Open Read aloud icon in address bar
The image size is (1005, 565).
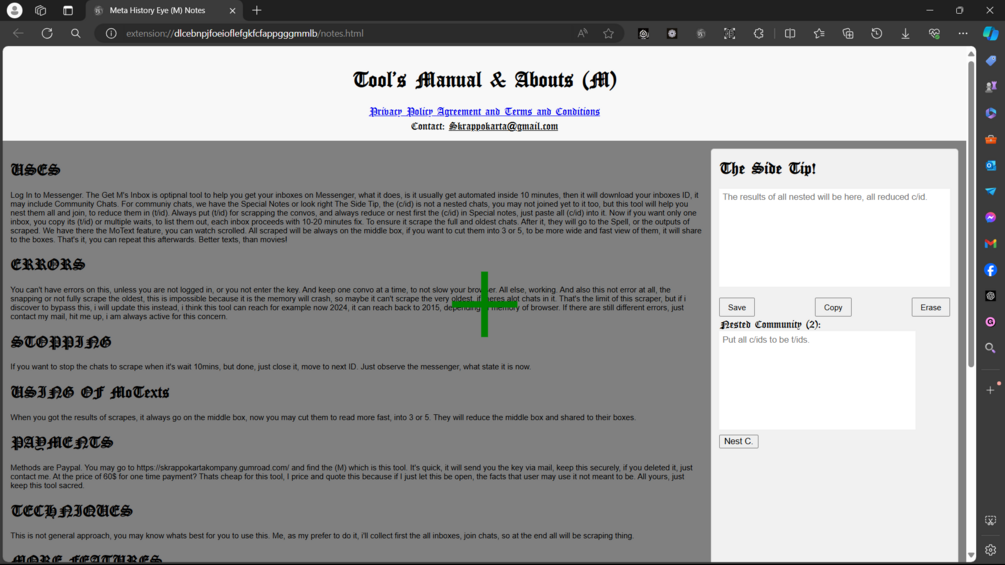click(x=582, y=33)
